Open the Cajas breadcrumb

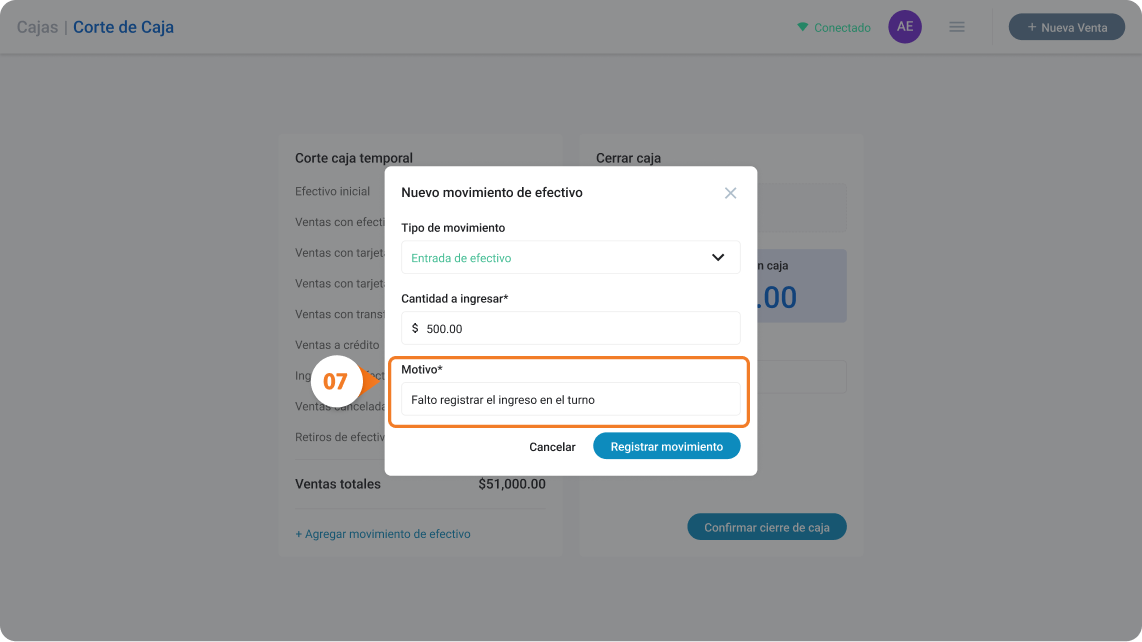[x=37, y=27]
